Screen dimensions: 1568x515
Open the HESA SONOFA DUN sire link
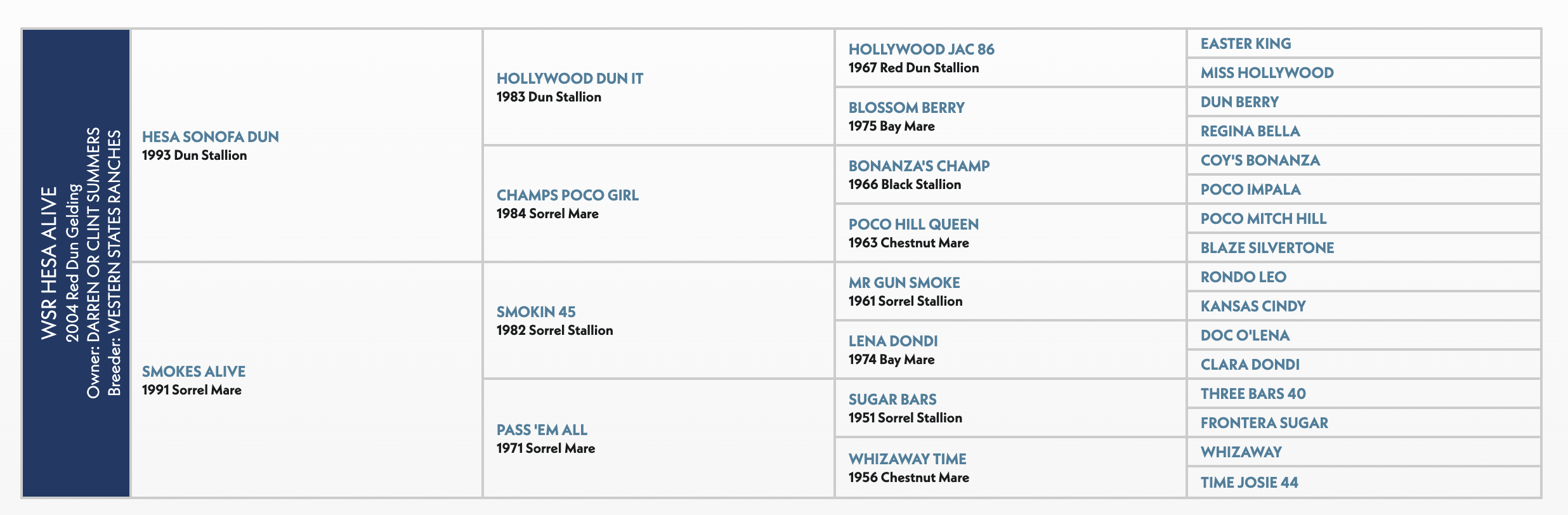pos(210,136)
